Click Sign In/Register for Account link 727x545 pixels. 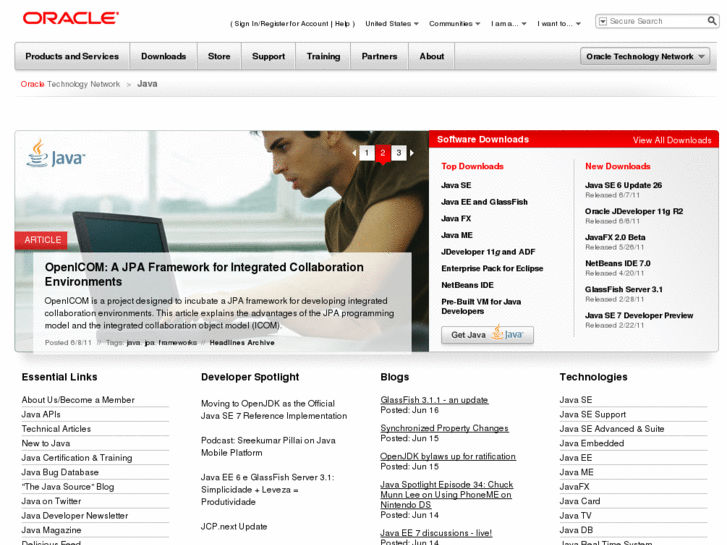pos(281,24)
